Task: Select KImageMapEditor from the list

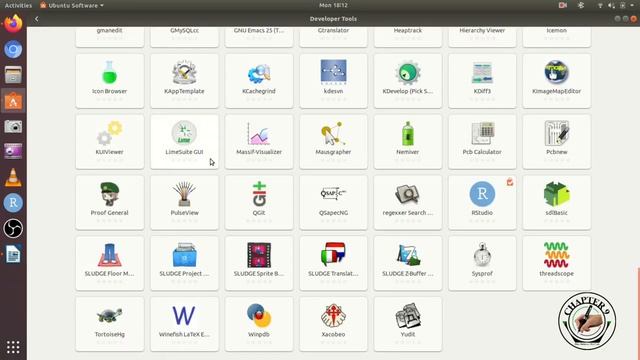Action: (x=557, y=81)
